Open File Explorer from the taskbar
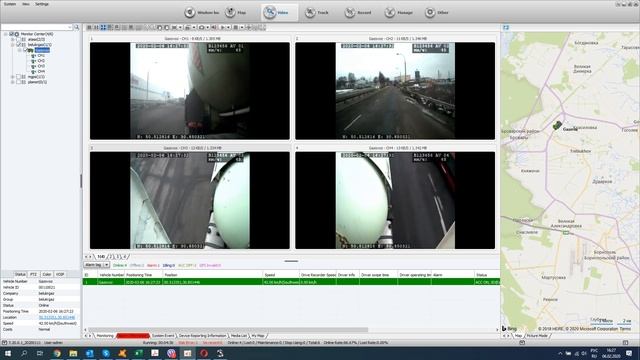 click(x=73, y=353)
